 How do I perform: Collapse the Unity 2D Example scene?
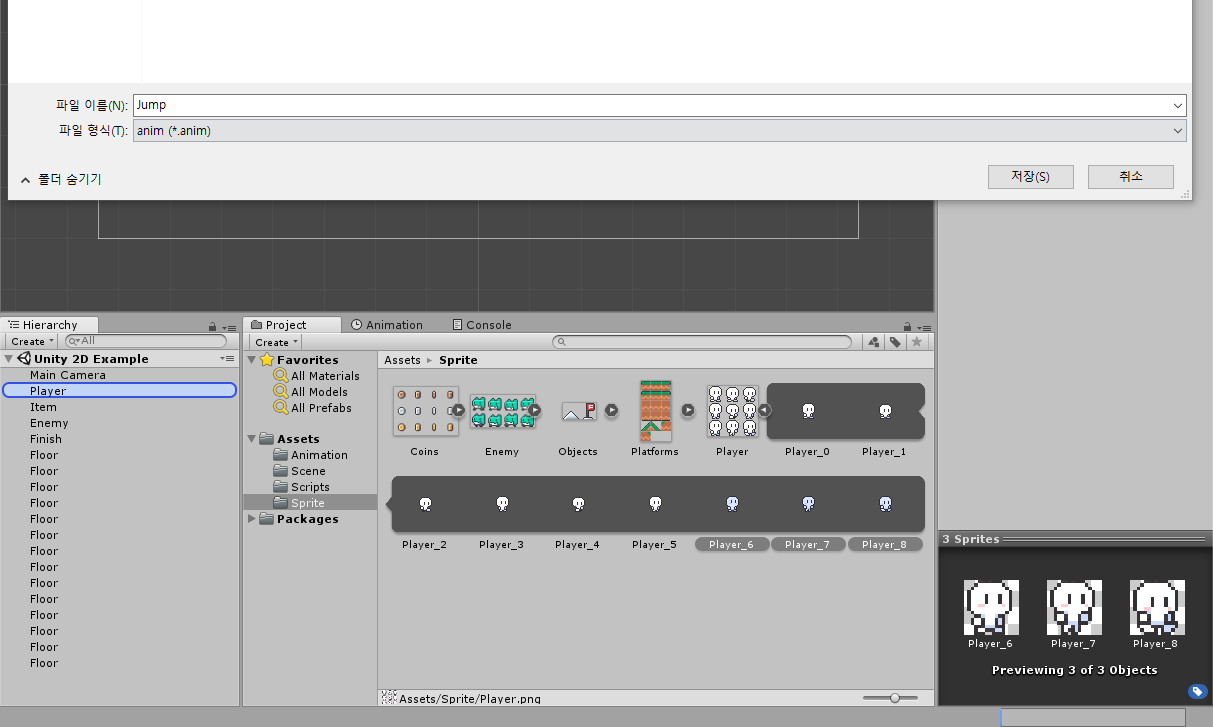tap(9, 359)
